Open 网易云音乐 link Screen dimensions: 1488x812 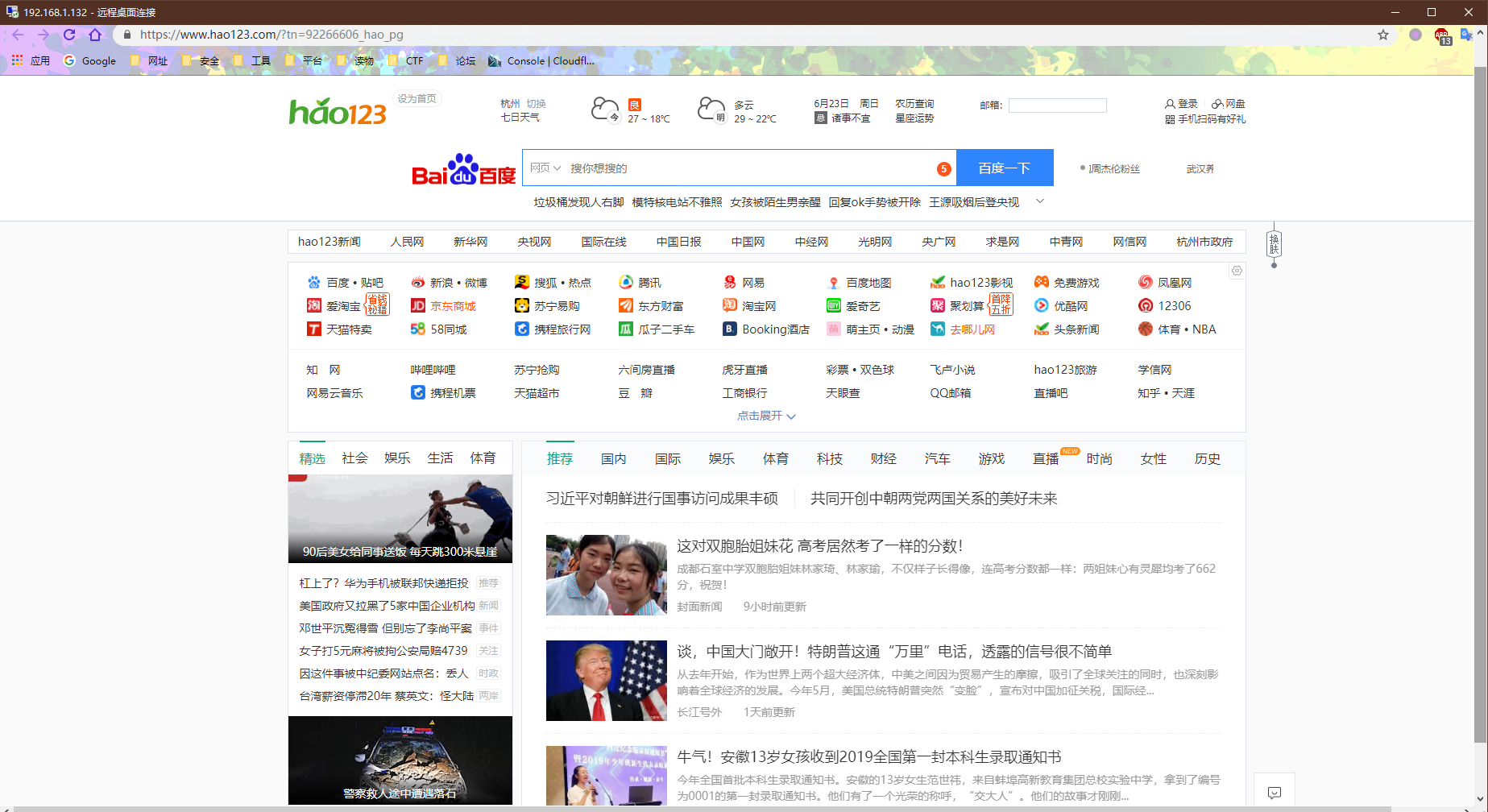(334, 393)
